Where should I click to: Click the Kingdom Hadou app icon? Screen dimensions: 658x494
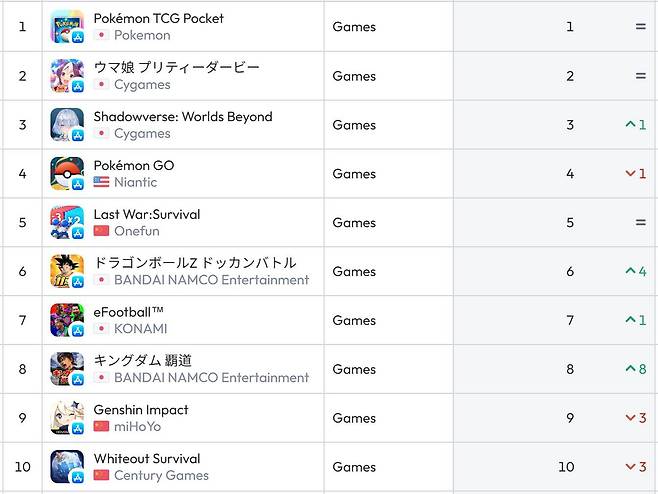click(67, 370)
